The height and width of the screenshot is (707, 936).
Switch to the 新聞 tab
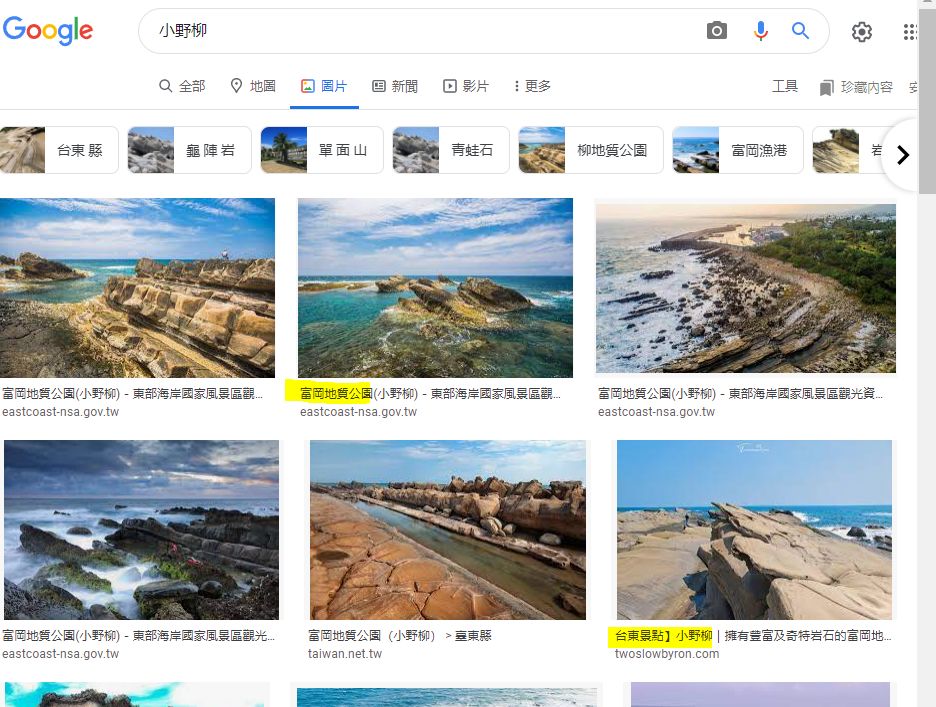[394, 86]
